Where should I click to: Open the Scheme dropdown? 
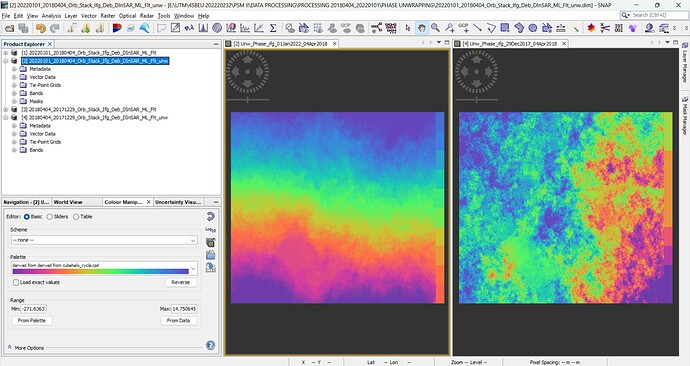point(104,240)
